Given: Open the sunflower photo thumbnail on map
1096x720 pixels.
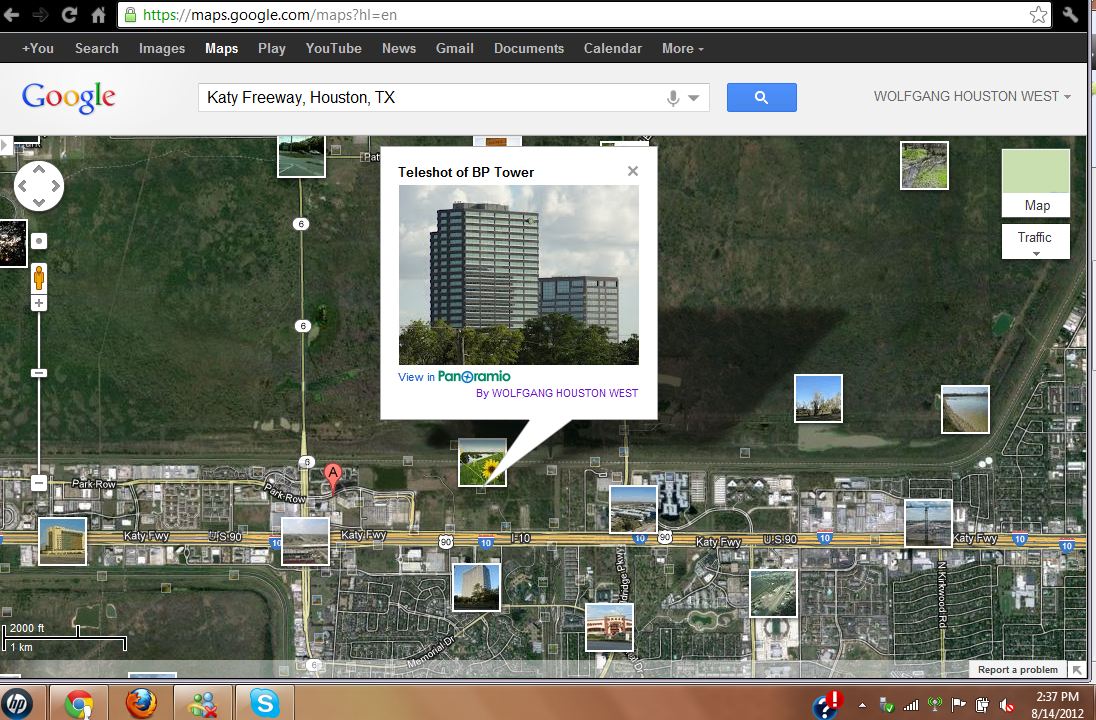Looking at the screenshot, I should (482, 462).
